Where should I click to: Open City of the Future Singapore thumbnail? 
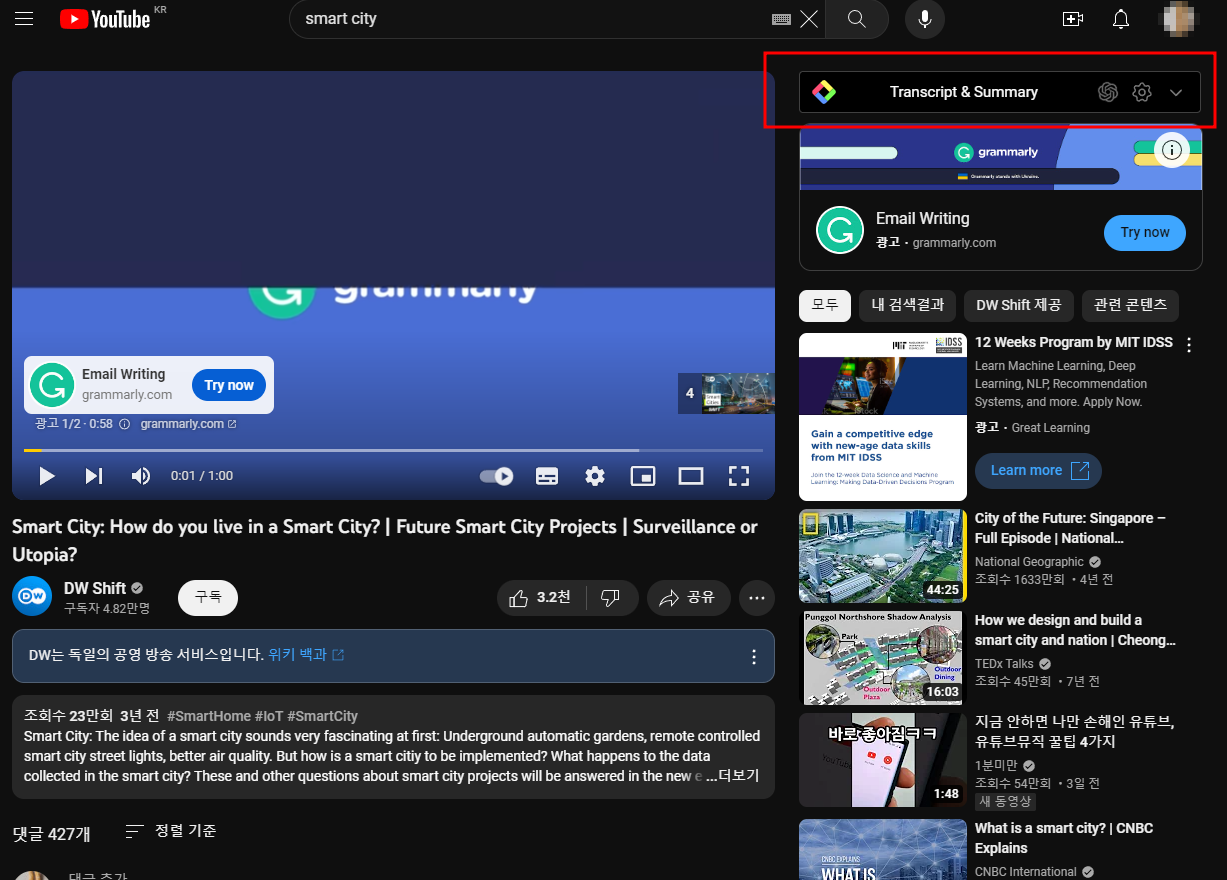(x=883, y=556)
